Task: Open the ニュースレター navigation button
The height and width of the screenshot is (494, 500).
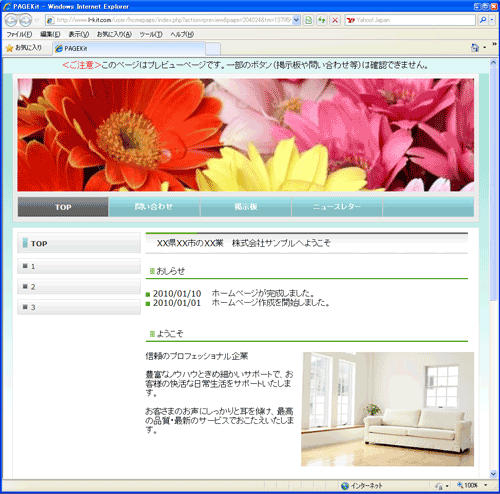Action: point(337,207)
